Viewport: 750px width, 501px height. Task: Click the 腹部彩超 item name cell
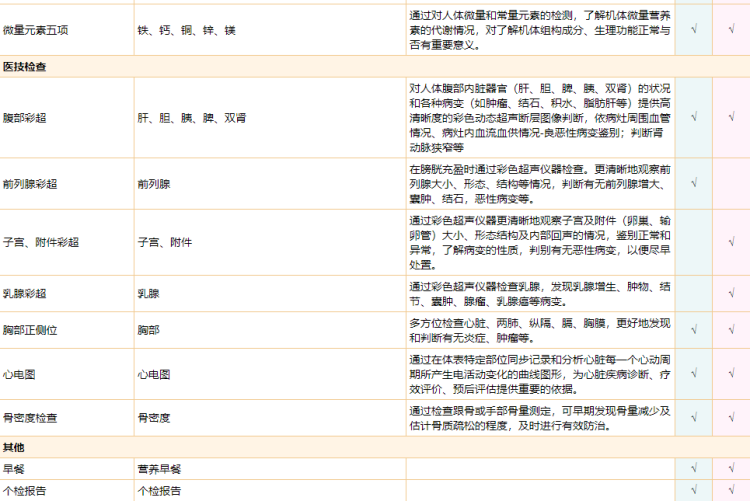pos(30,116)
